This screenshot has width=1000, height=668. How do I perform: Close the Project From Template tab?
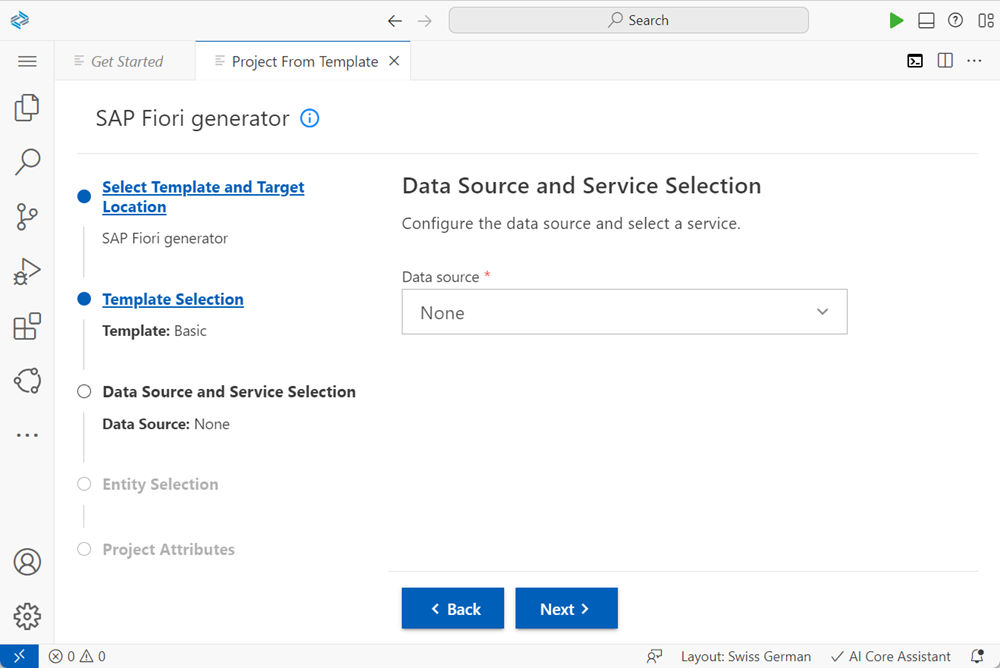click(394, 61)
